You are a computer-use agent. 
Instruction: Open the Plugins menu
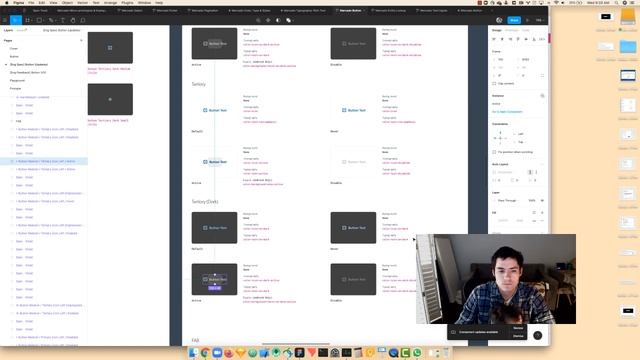pos(127,2)
